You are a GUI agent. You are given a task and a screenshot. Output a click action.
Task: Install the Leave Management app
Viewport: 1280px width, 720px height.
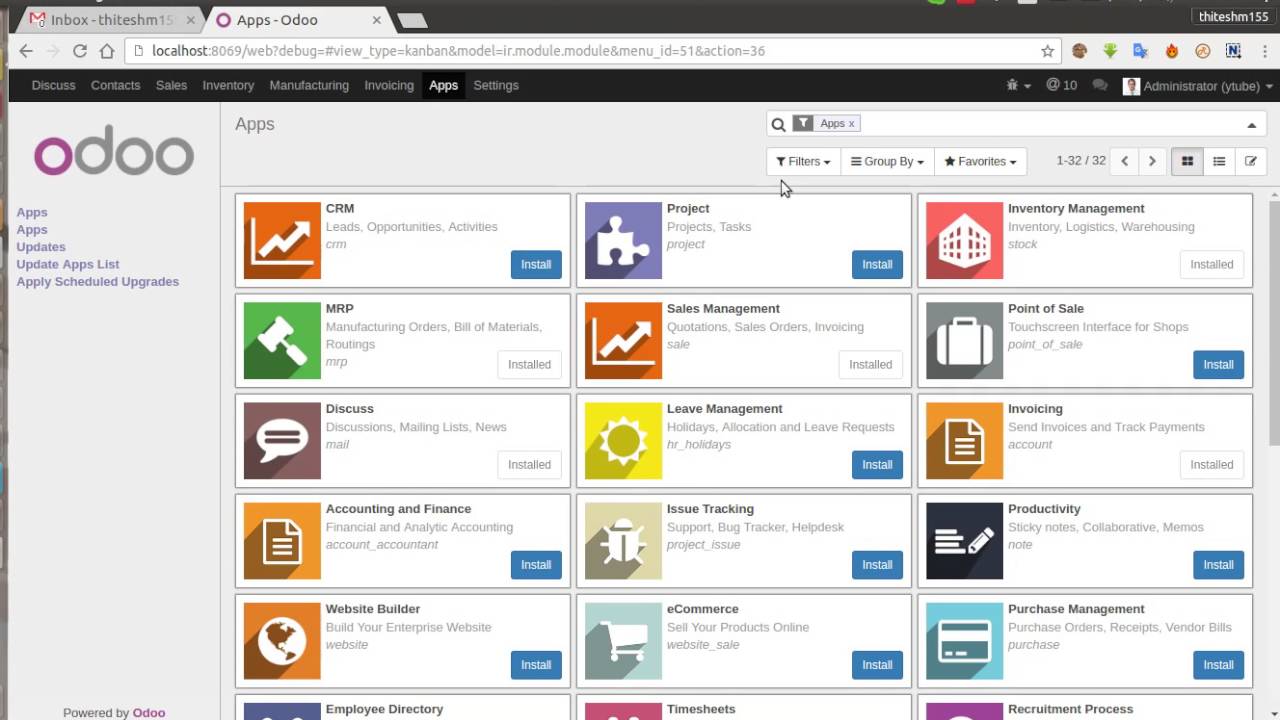click(877, 464)
